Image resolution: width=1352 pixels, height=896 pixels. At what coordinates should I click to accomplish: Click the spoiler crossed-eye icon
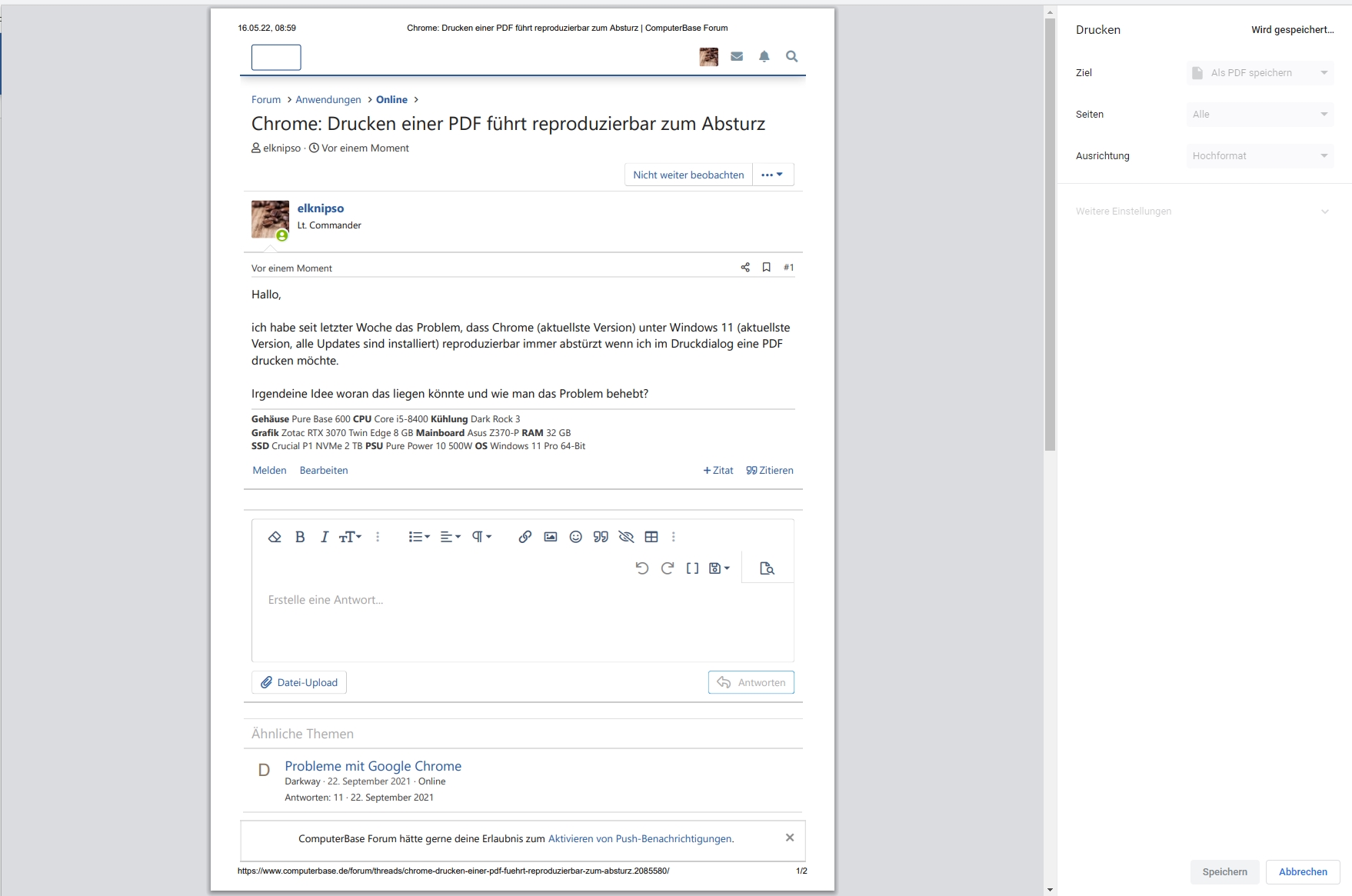click(626, 537)
